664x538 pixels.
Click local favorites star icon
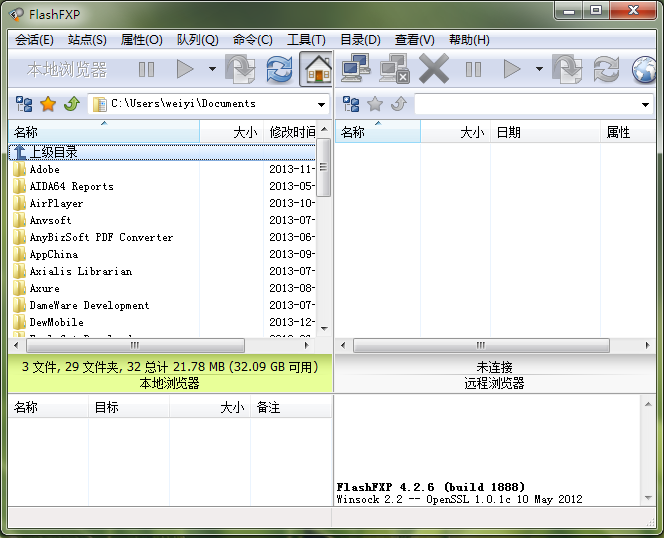(x=48, y=104)
